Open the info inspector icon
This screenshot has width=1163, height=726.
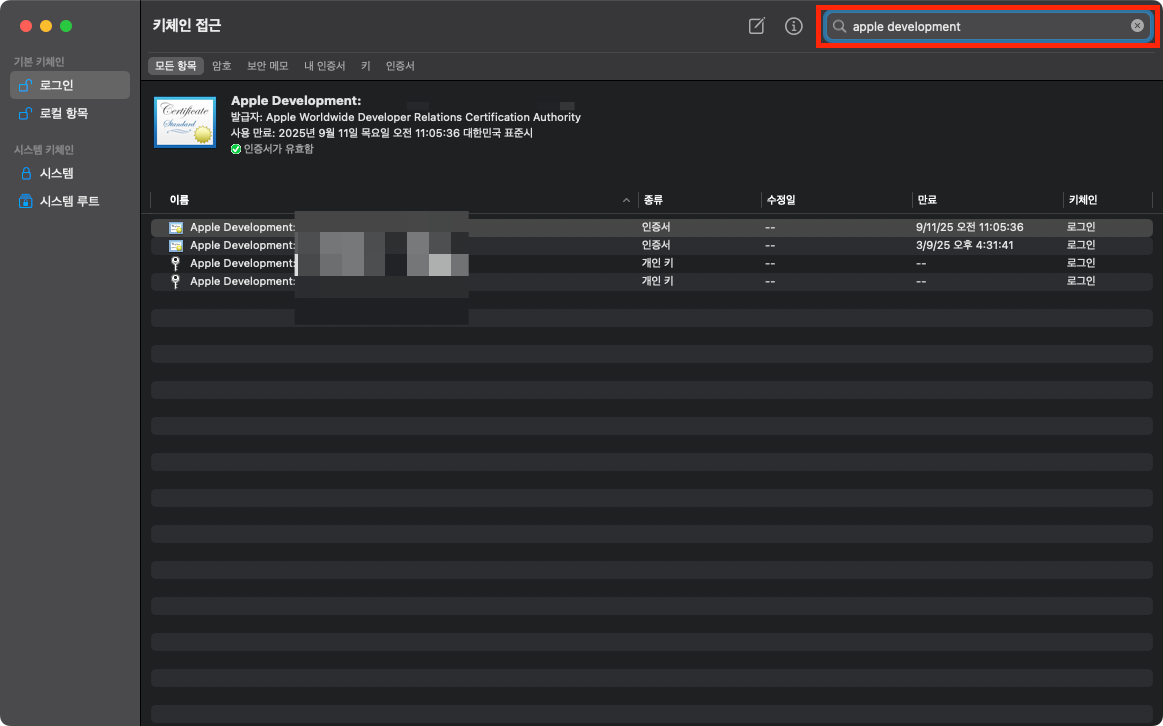[794, 26]
